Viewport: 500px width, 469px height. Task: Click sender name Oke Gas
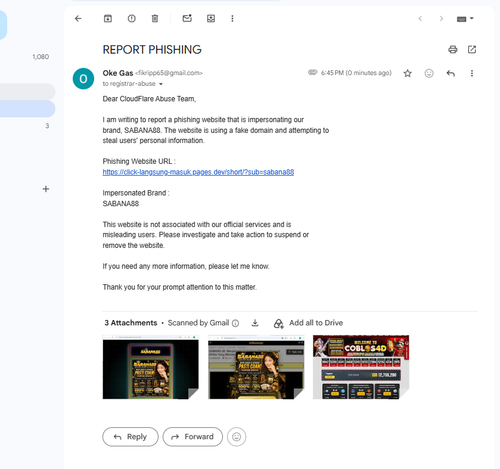pyautogui.click(x=118, y=73)
